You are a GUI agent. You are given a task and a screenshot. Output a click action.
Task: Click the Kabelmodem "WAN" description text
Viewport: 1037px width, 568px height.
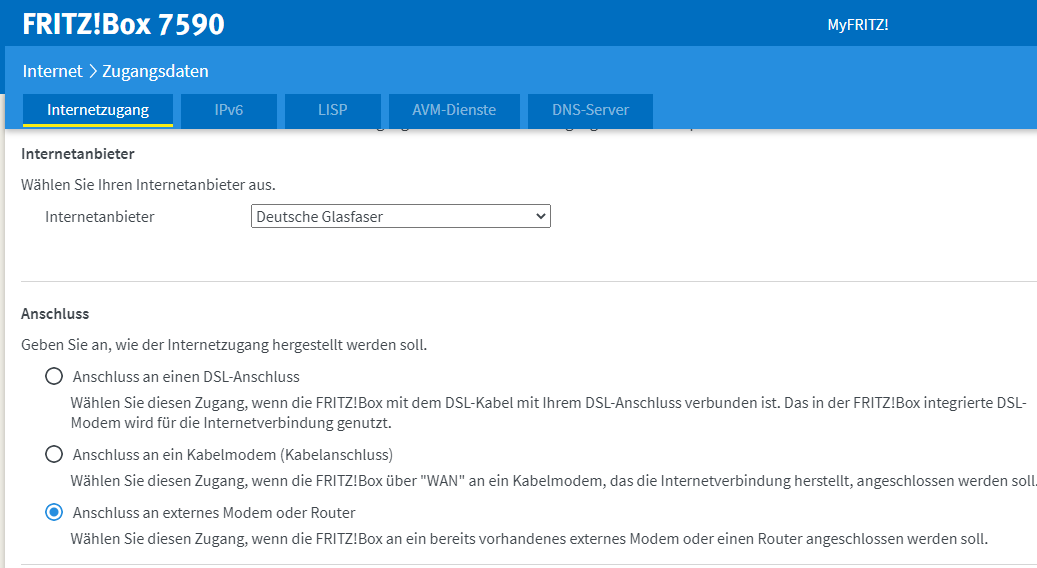click(x=554, y=481)
